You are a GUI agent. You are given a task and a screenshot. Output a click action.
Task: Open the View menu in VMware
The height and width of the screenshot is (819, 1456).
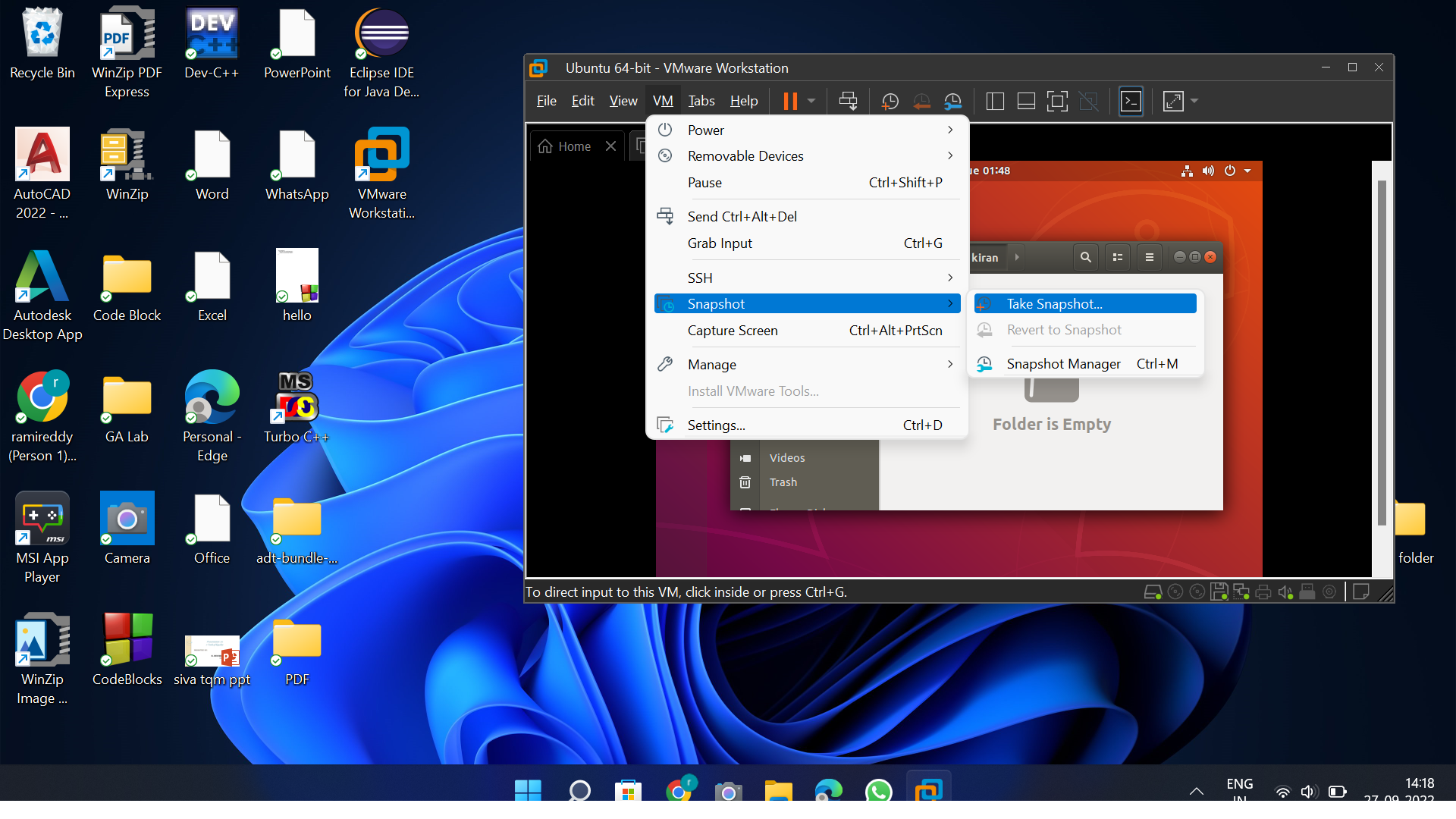[623, 101]
